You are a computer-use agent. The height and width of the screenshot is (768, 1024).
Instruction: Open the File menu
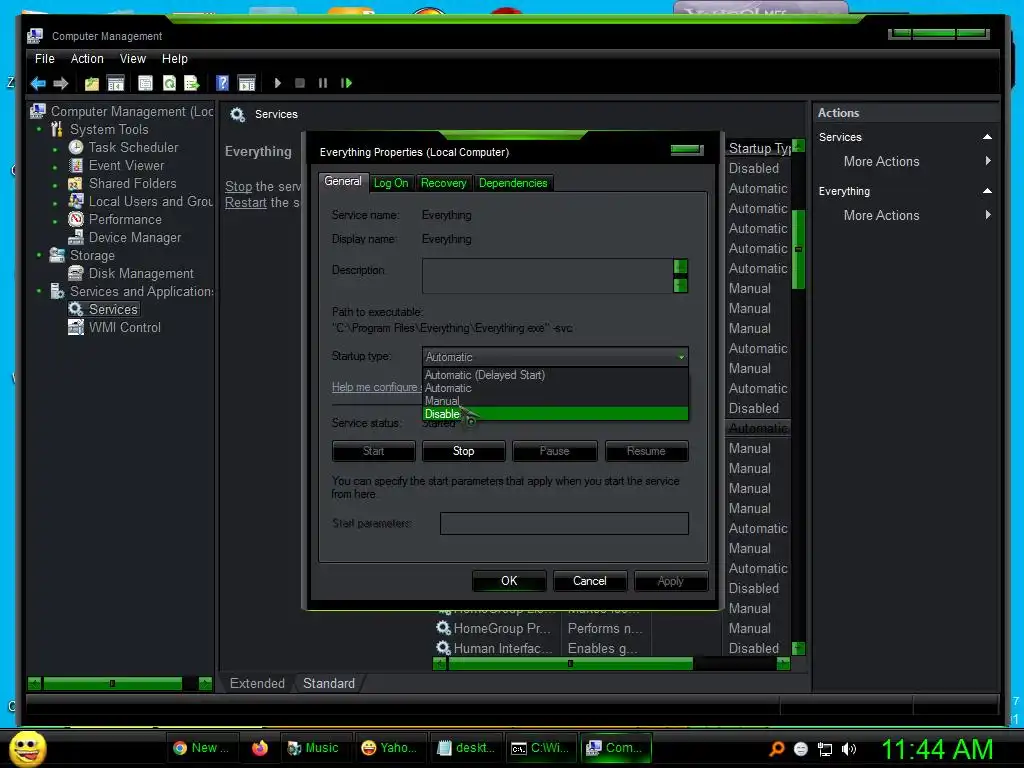click(44, 59)
